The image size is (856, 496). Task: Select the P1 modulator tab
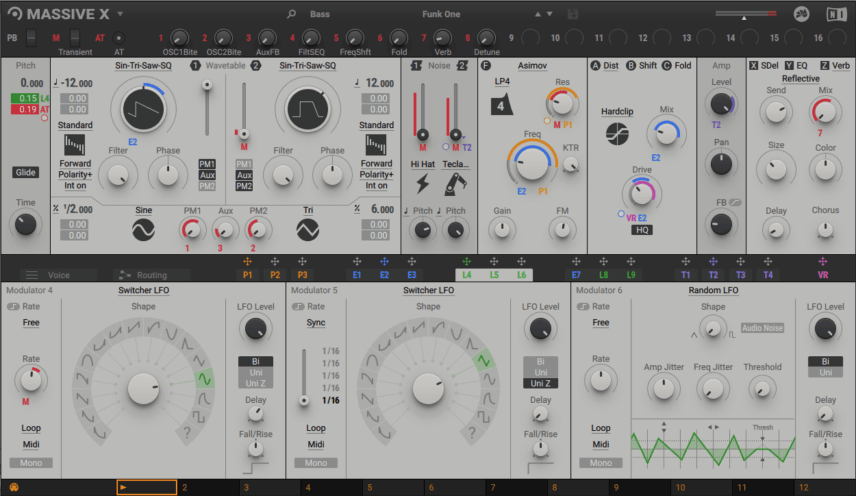[247, 275]
